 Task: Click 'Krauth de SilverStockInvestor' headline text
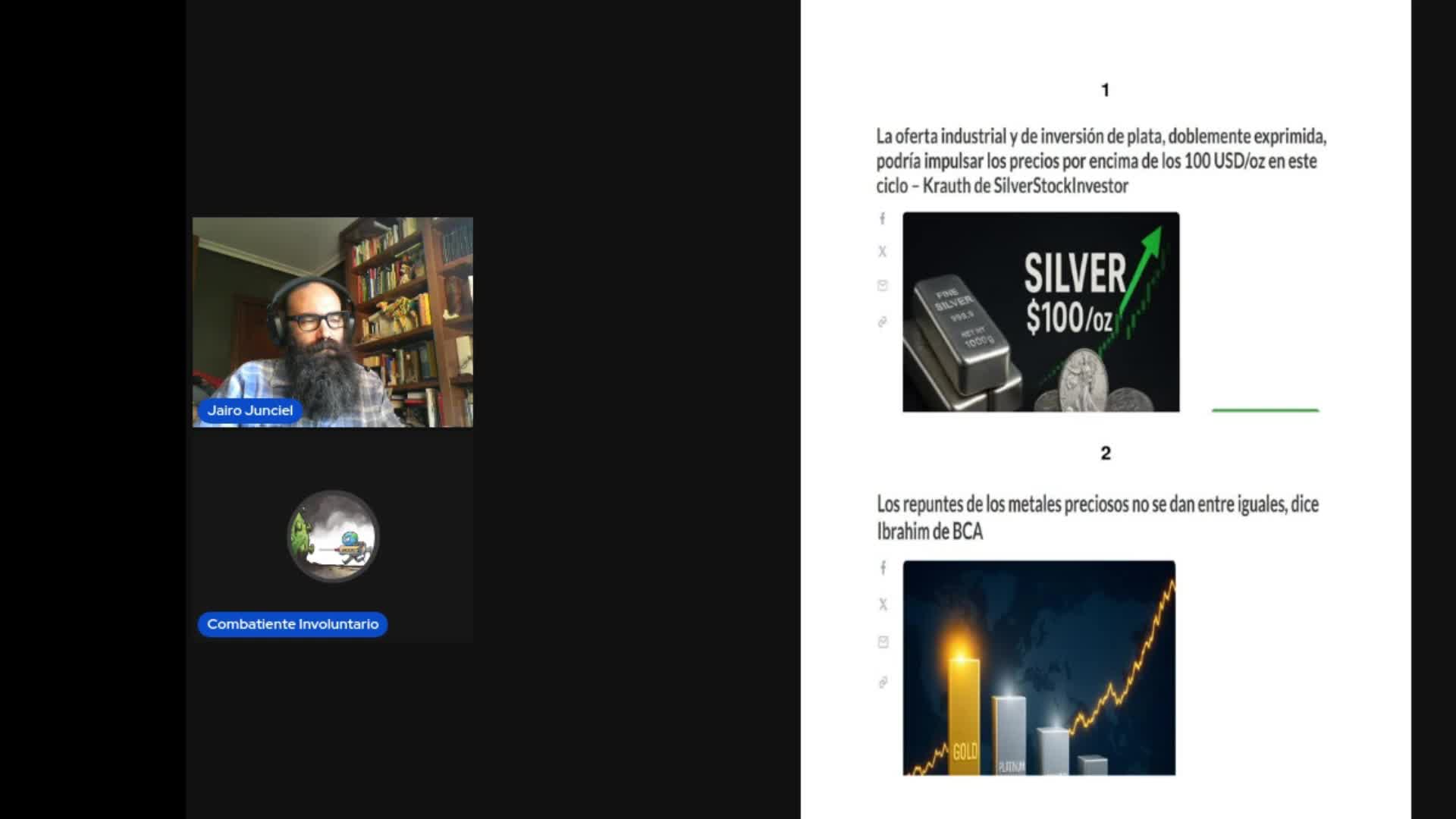(x=1025, y=186)
